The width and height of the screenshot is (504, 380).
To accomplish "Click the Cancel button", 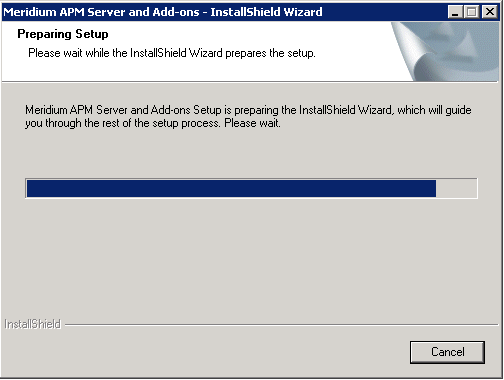I will [447, 352].
